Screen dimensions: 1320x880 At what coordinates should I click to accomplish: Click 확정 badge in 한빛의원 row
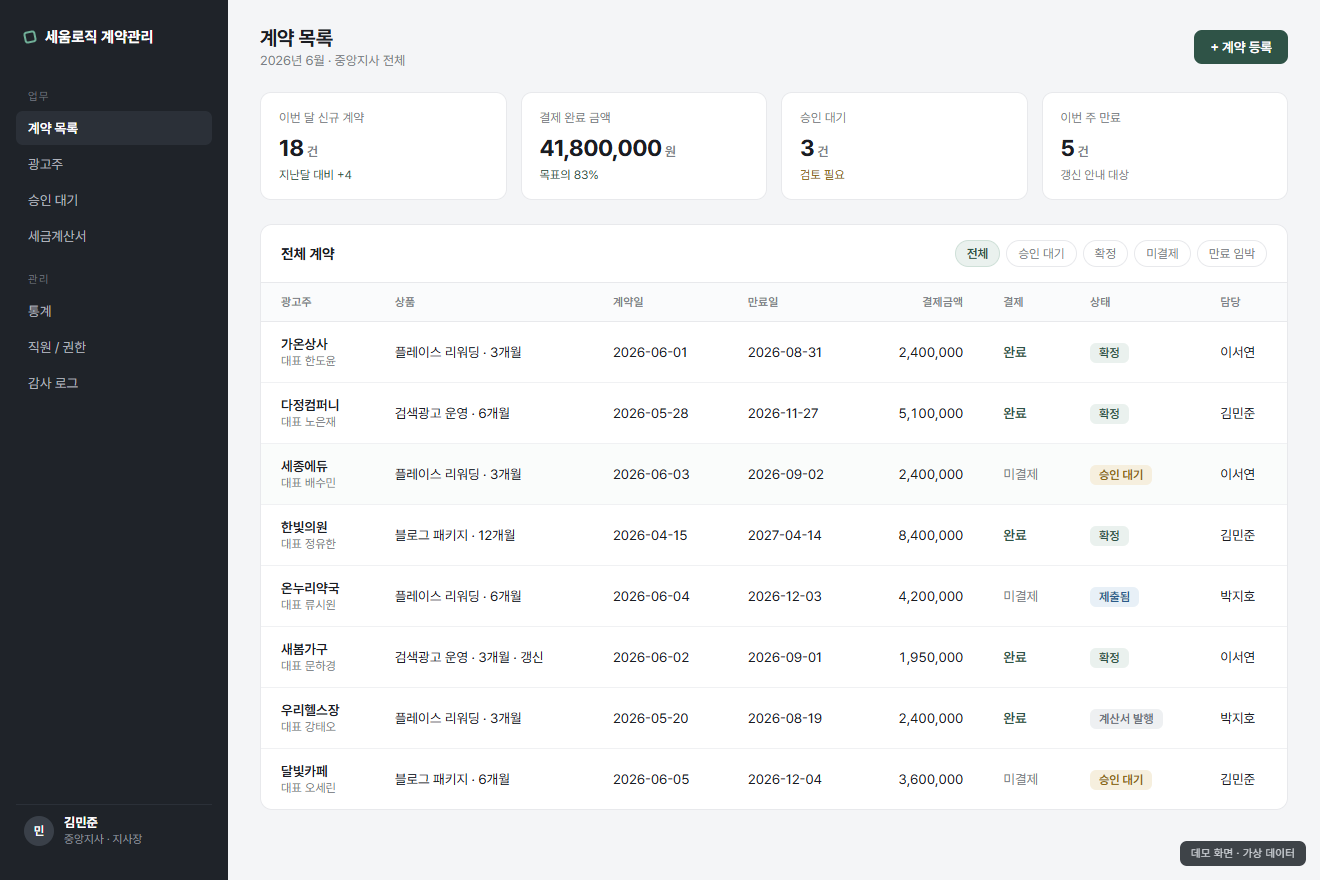pyautogui.click(x=1109, y=536)
